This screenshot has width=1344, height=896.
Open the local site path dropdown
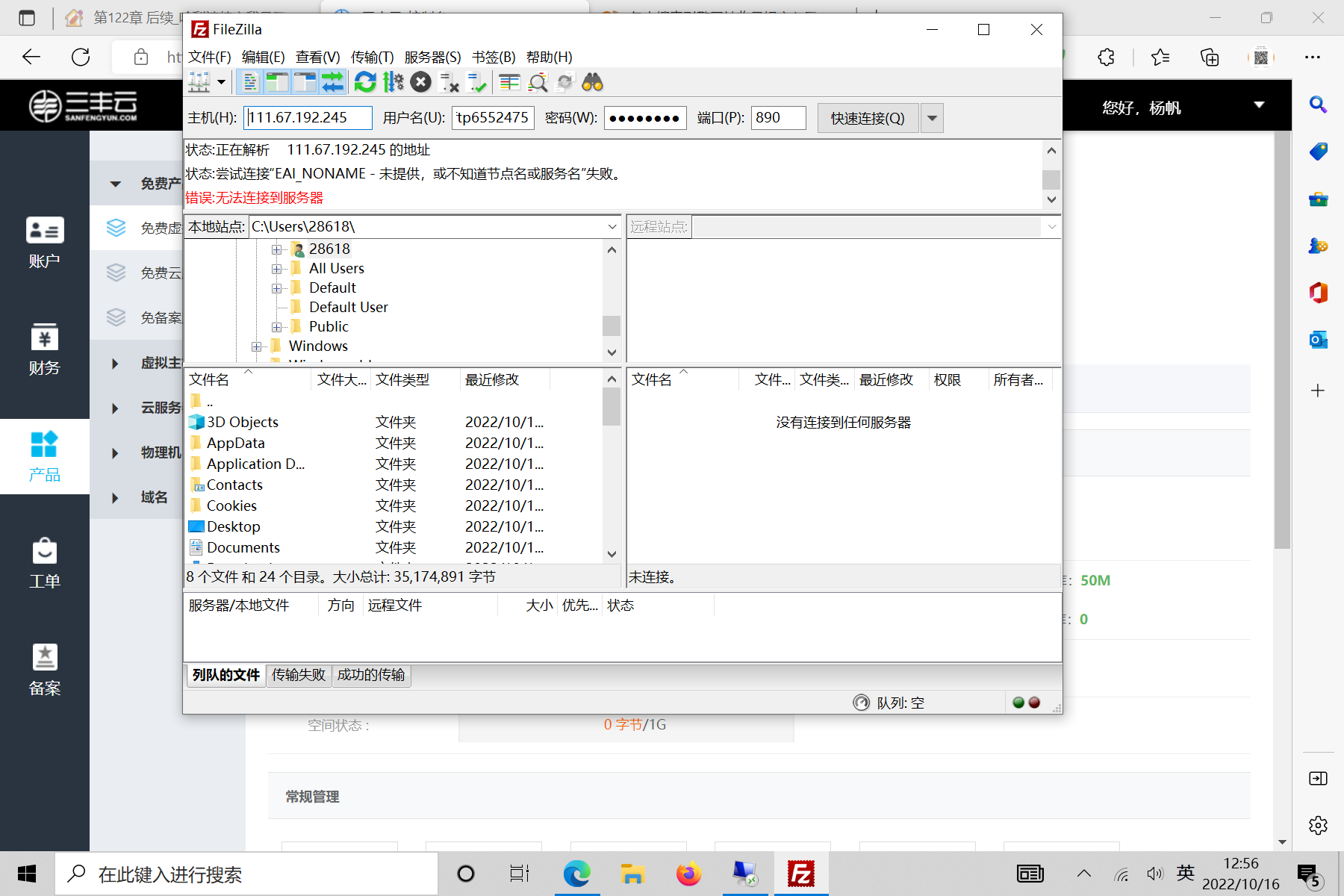tap(612, 226)
